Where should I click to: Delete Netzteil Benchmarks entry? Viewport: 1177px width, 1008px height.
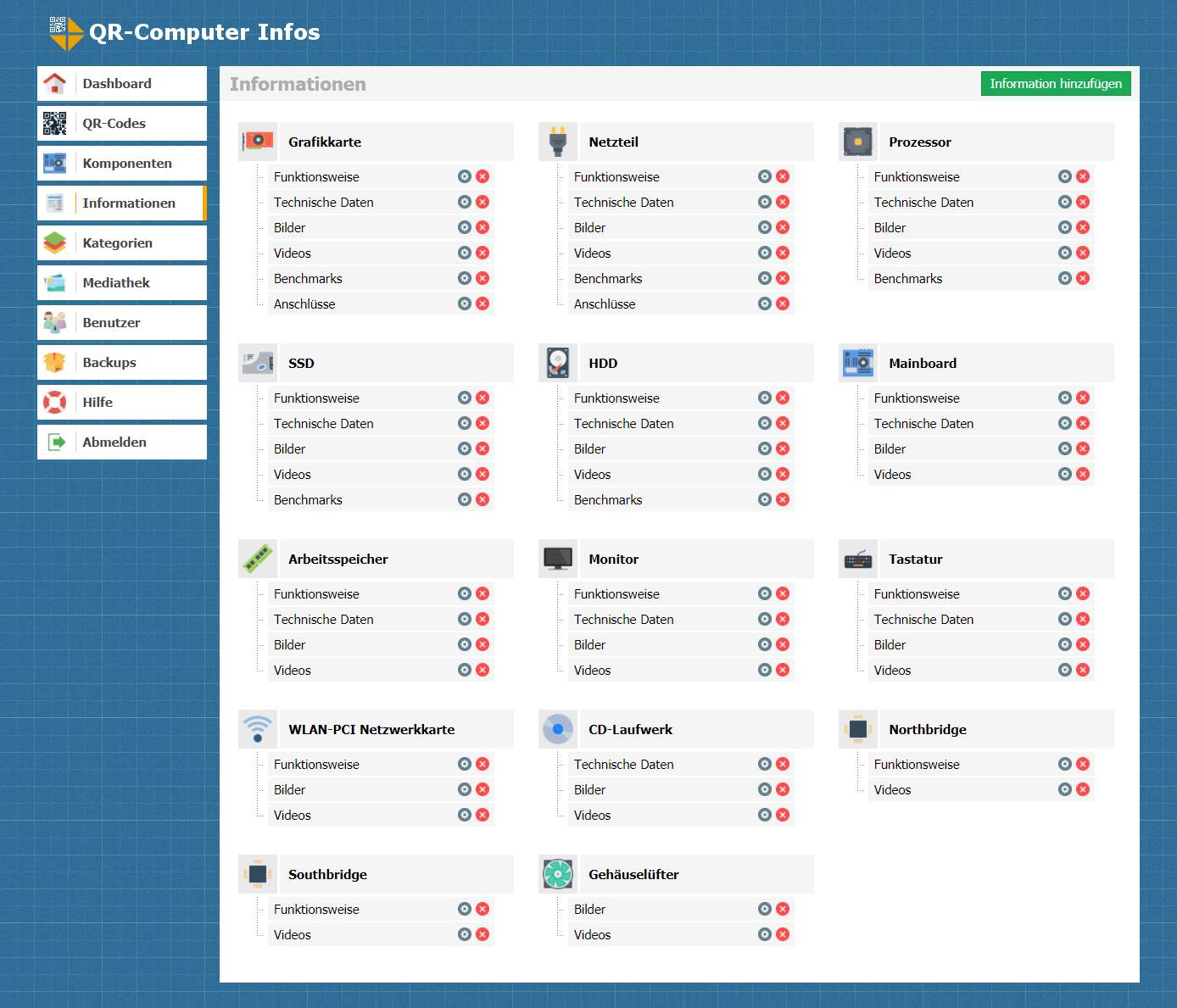click(783, 278)
